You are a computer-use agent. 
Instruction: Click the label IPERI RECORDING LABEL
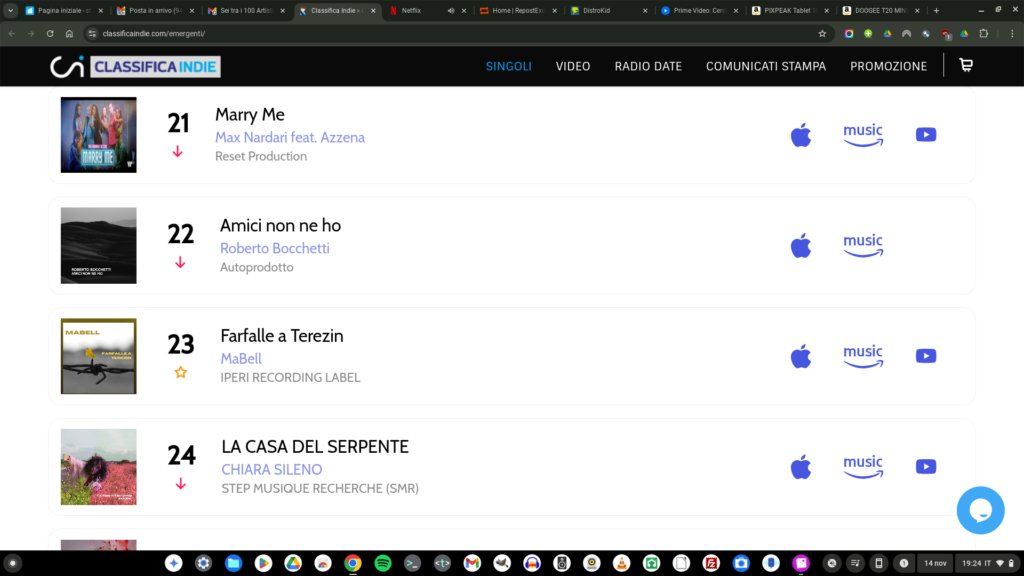(x=290, y=377)
